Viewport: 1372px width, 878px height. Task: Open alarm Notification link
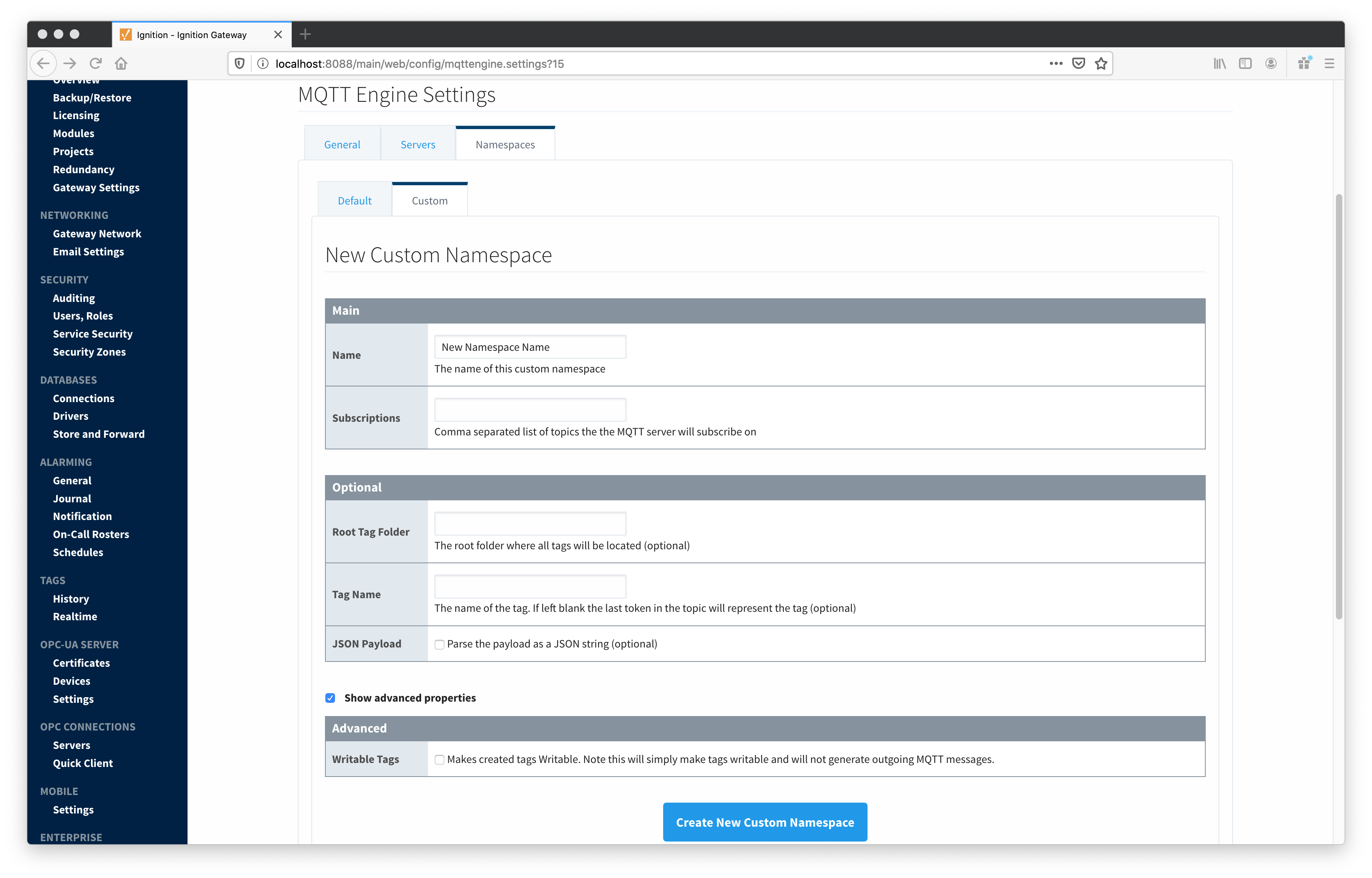[82, 516]
